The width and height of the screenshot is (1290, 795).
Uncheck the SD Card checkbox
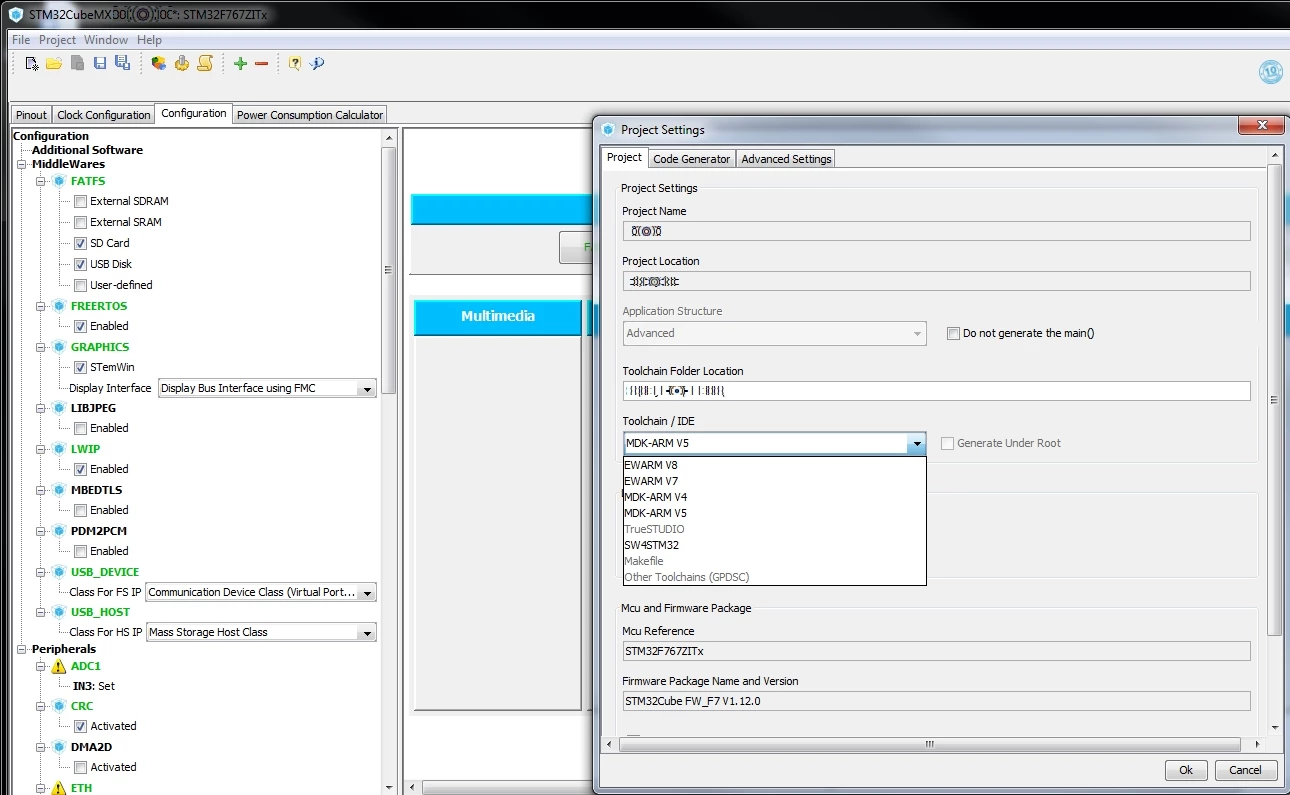81,243
